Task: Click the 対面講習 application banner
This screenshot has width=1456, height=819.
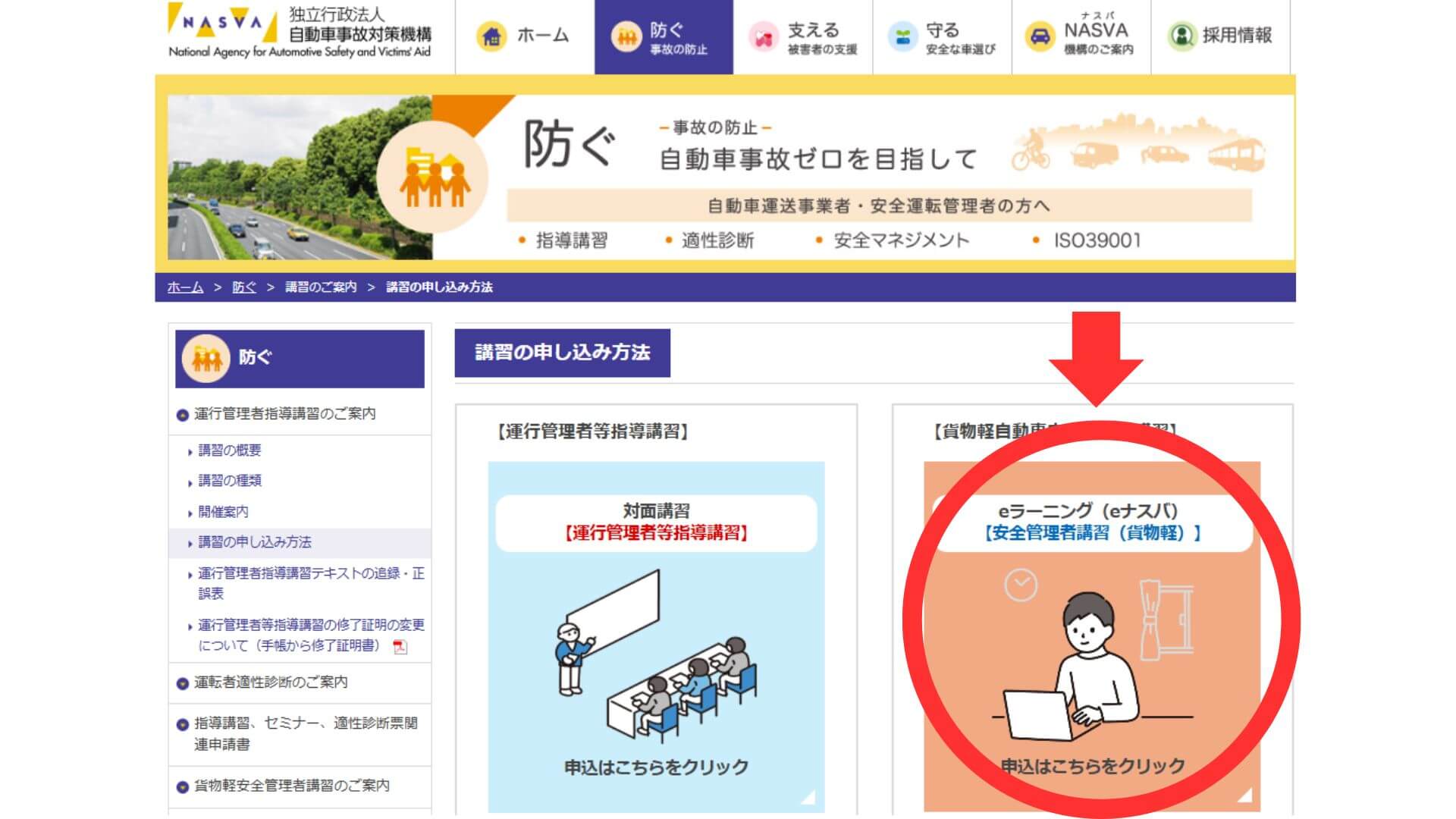Action: (x=656, y=637)
